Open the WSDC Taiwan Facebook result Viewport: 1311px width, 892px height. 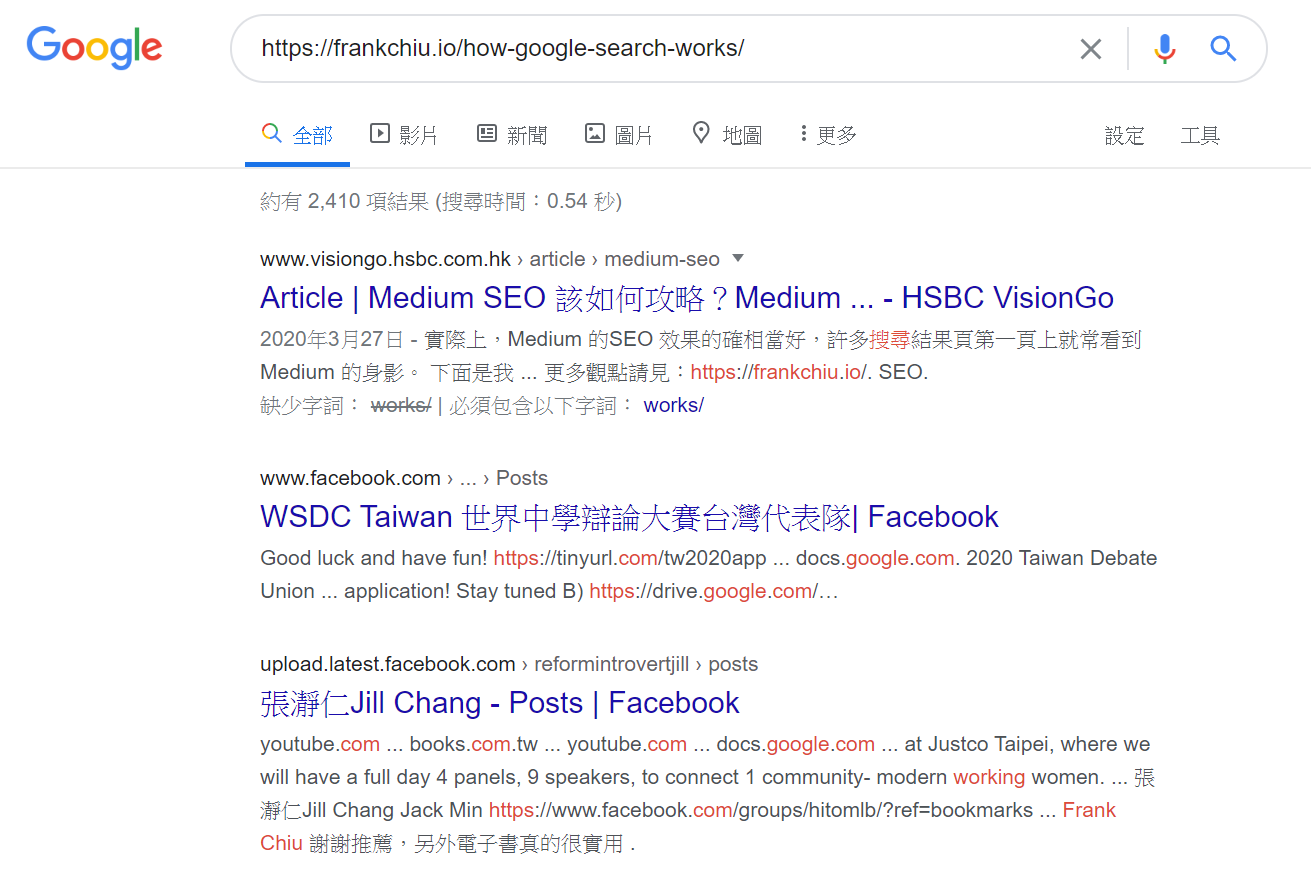point(629,517)
